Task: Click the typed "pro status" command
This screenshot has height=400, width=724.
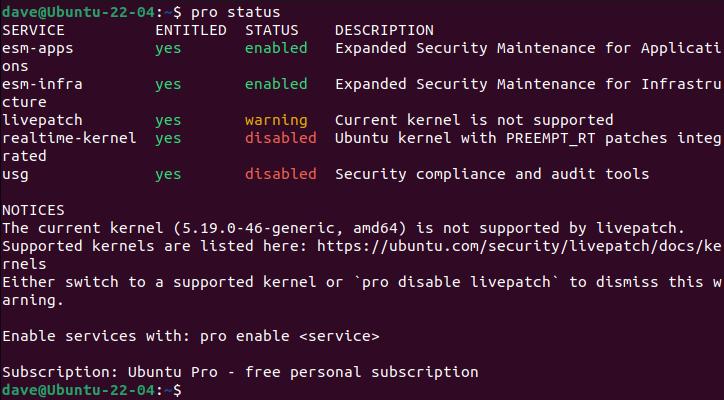Action: 228,11
